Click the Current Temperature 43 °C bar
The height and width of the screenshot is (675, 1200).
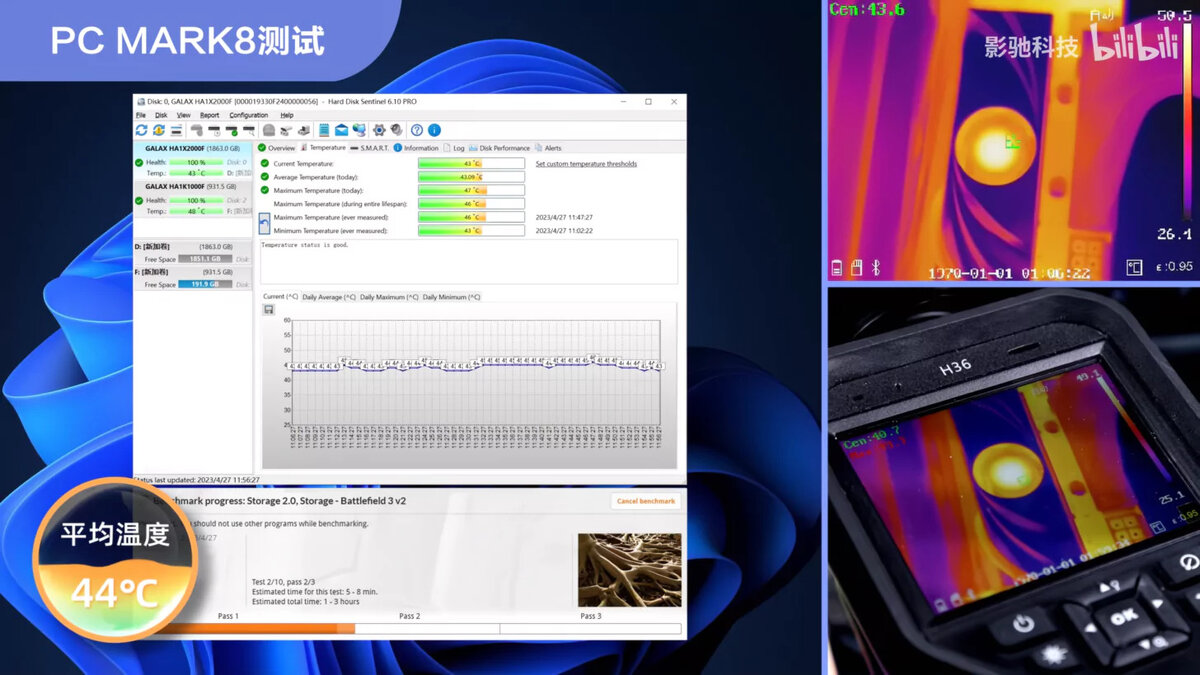click(471, 163)
